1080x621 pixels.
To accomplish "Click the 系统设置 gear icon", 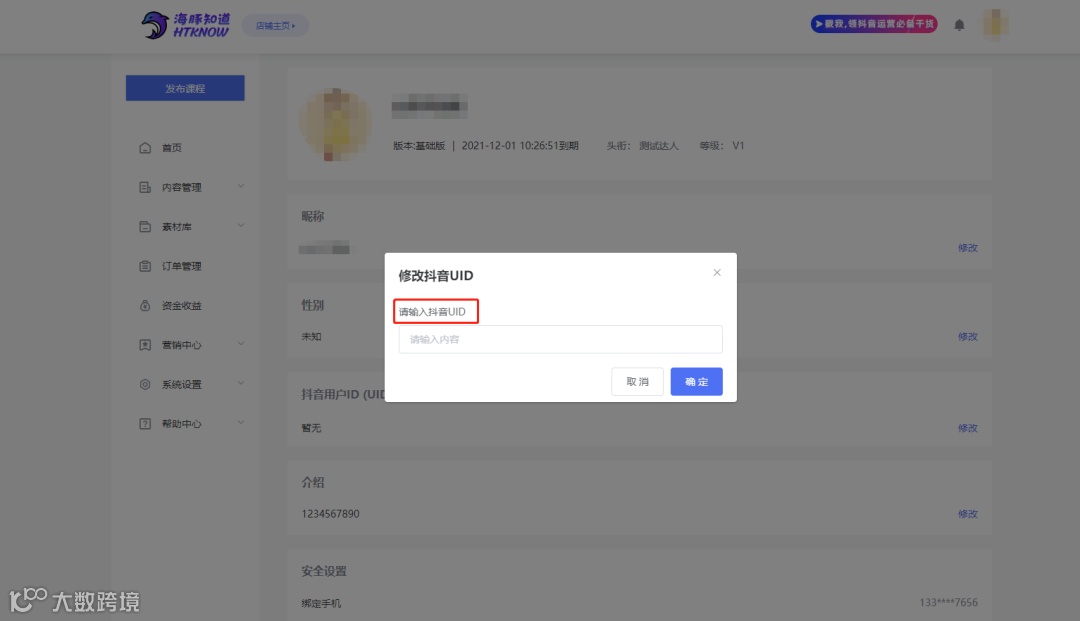I will pos(145,384).
